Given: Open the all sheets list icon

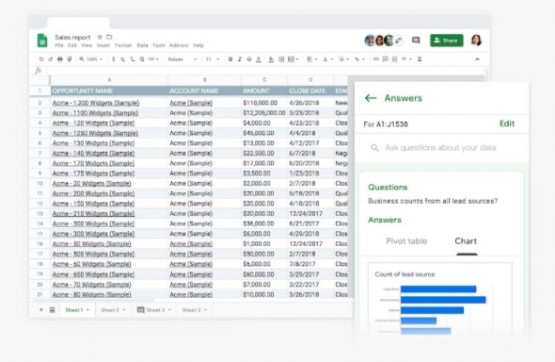Looking at the screenshot, I should click(52, 310).
